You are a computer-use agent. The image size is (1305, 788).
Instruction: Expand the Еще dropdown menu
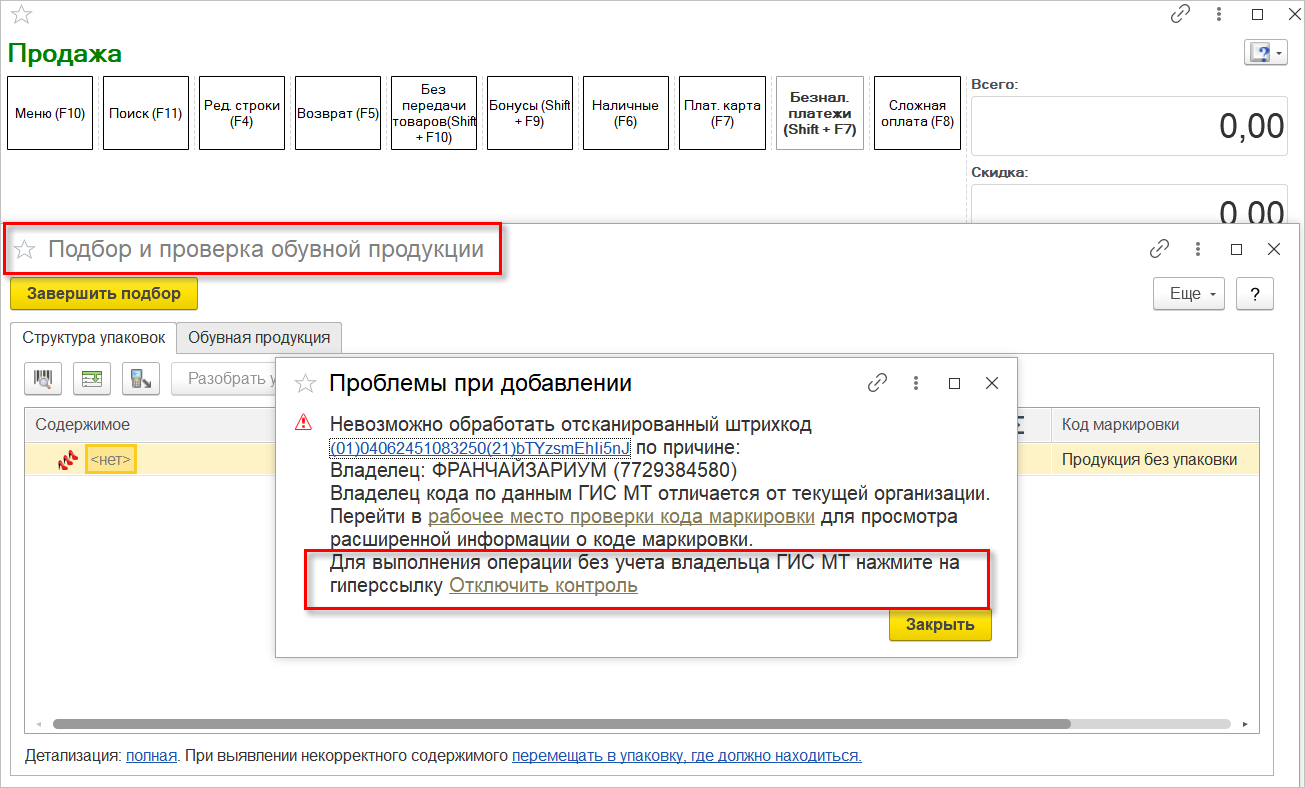(1189, 294)
